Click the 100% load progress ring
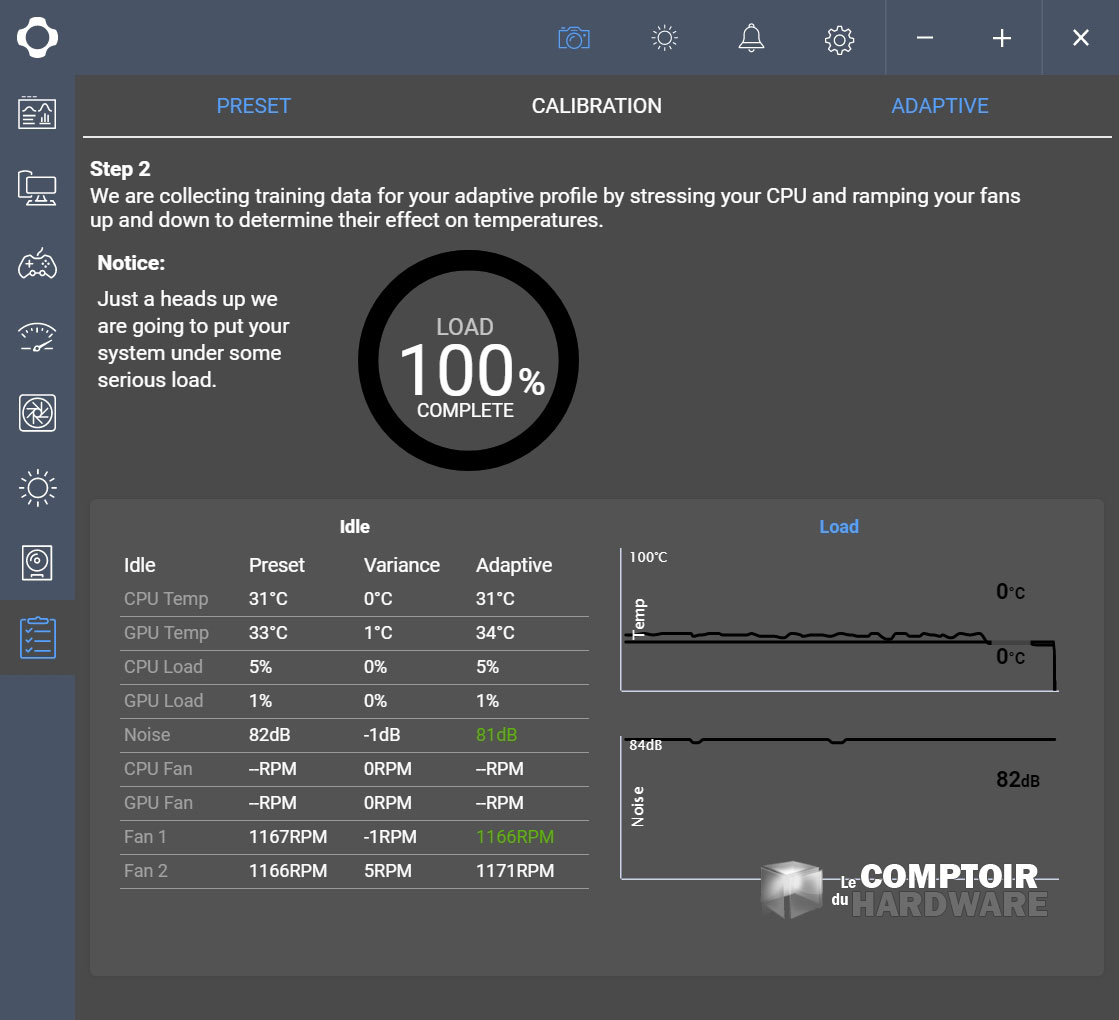The height and width of the screenshot is (1020, 1119). pos(467,368)
